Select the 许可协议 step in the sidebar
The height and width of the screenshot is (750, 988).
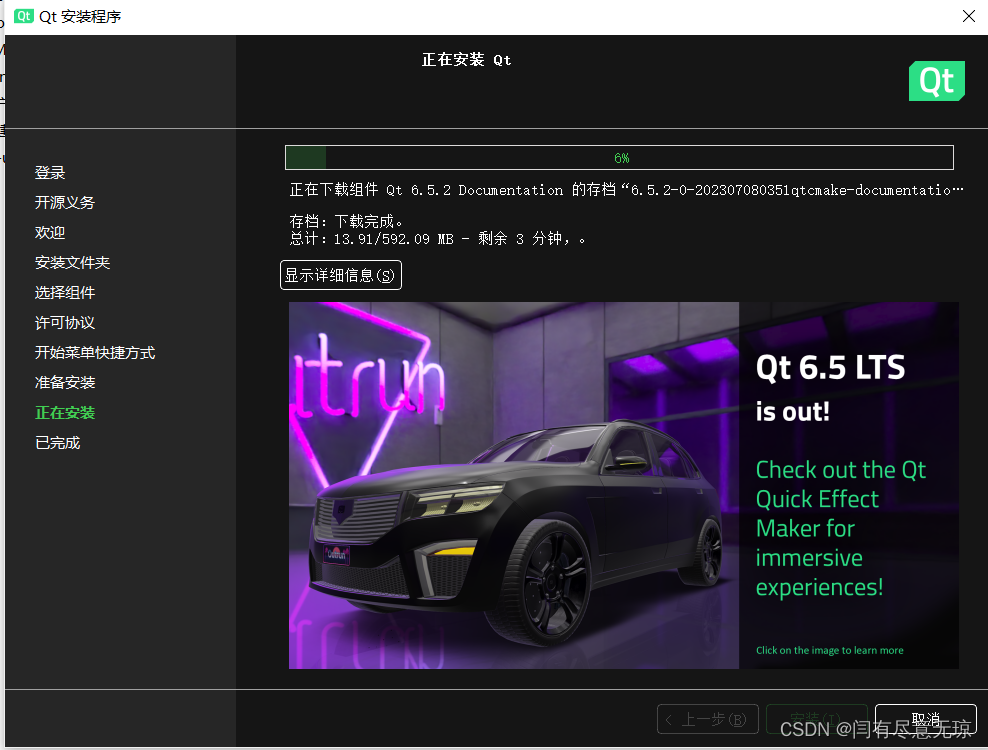64,323
